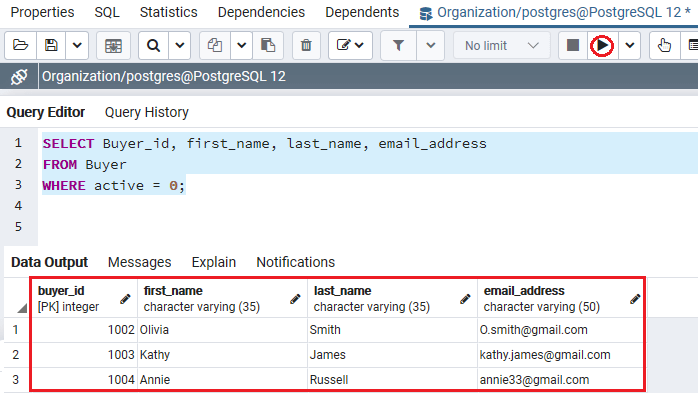Expand the Filter options dropdown arrow
Viewport: 698px width, 394px height.
coord(430,45)
